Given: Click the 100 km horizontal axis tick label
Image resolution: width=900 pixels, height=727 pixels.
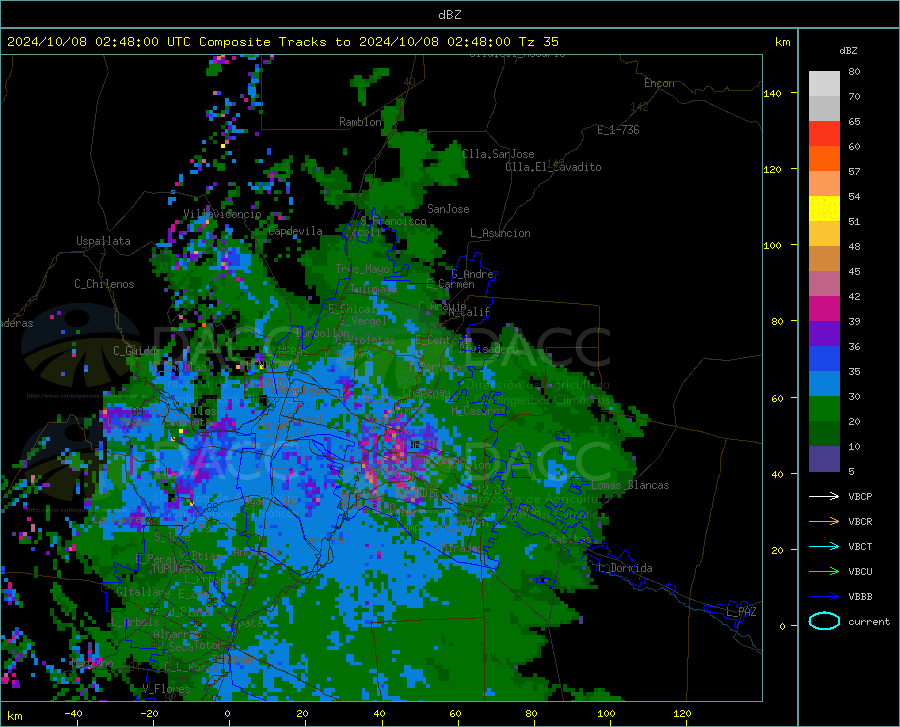Looking at the screenshot, I should (x=606, y=713).
